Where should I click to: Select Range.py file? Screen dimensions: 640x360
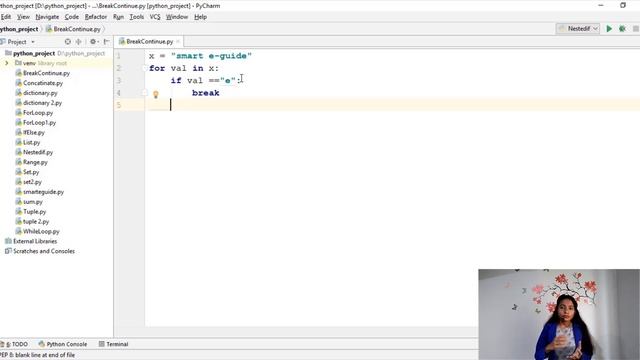pos(35,162)
